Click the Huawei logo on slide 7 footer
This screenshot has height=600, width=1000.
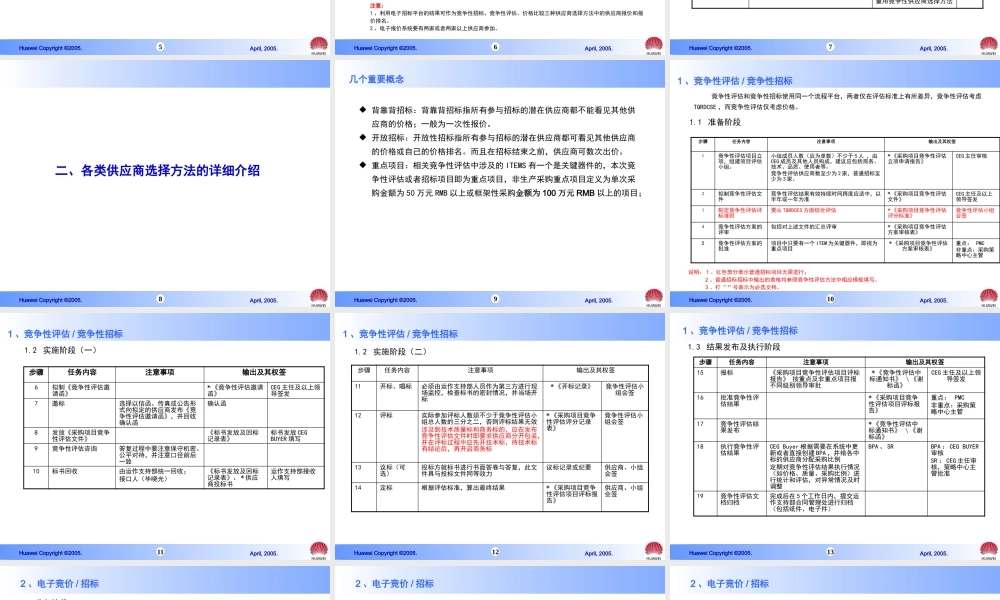[x=989, y=45]
